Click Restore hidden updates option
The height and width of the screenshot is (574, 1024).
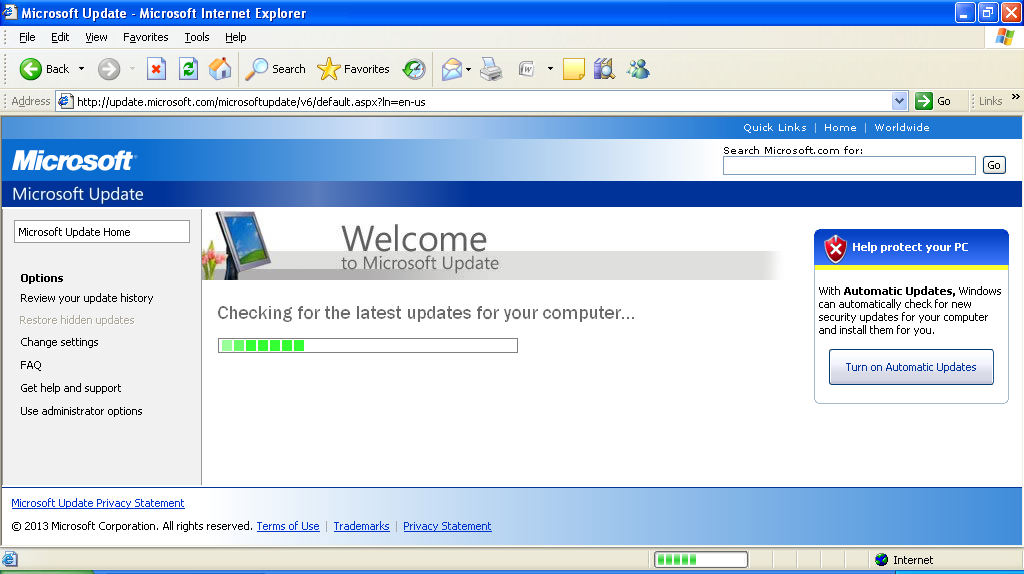click(77, 320)
